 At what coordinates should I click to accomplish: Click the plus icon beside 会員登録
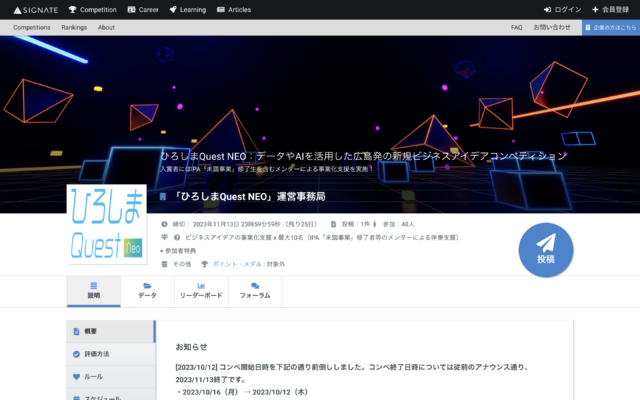(x=595, y=10)
